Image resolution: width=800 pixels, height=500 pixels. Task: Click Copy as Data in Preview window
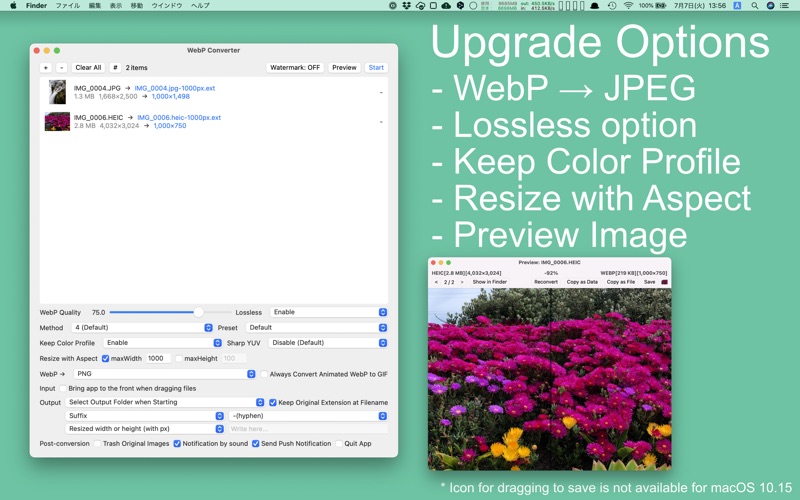[x=582, y=282]
